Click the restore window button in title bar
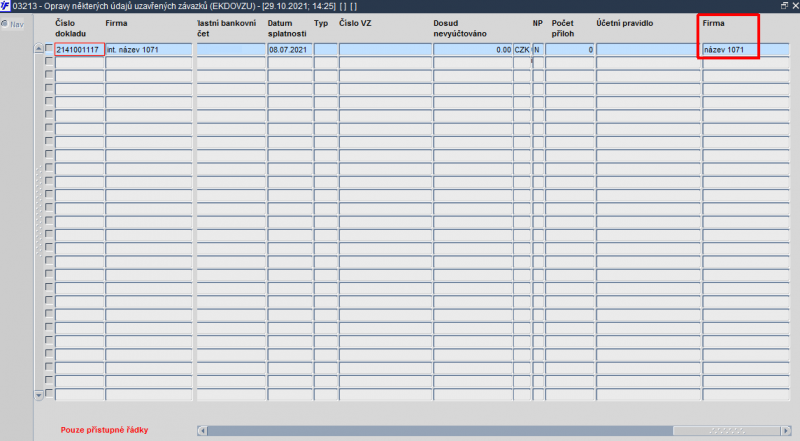The image size is (800, 441). click(x=785, y=6)
